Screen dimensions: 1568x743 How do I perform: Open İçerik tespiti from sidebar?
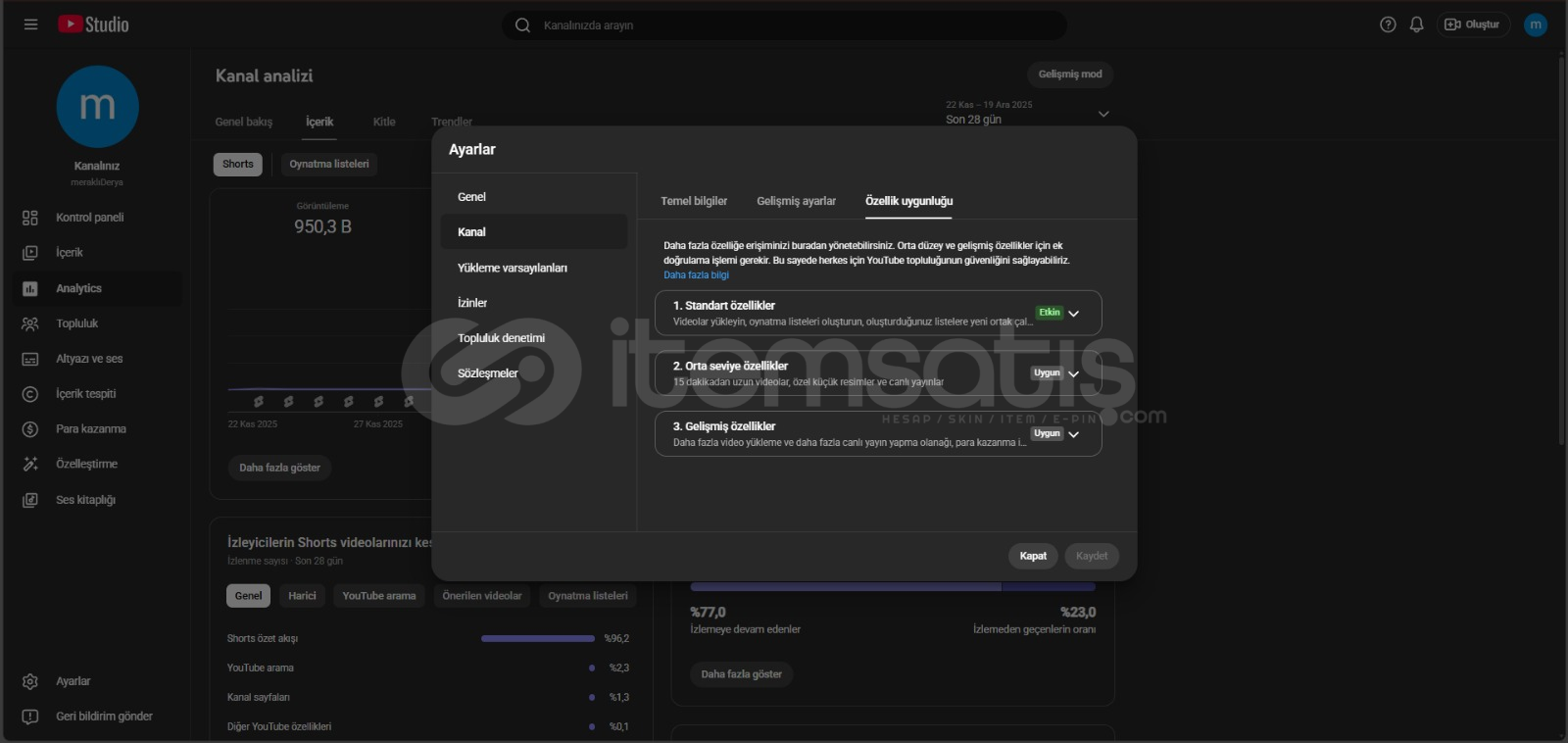[x=85, y=394]
